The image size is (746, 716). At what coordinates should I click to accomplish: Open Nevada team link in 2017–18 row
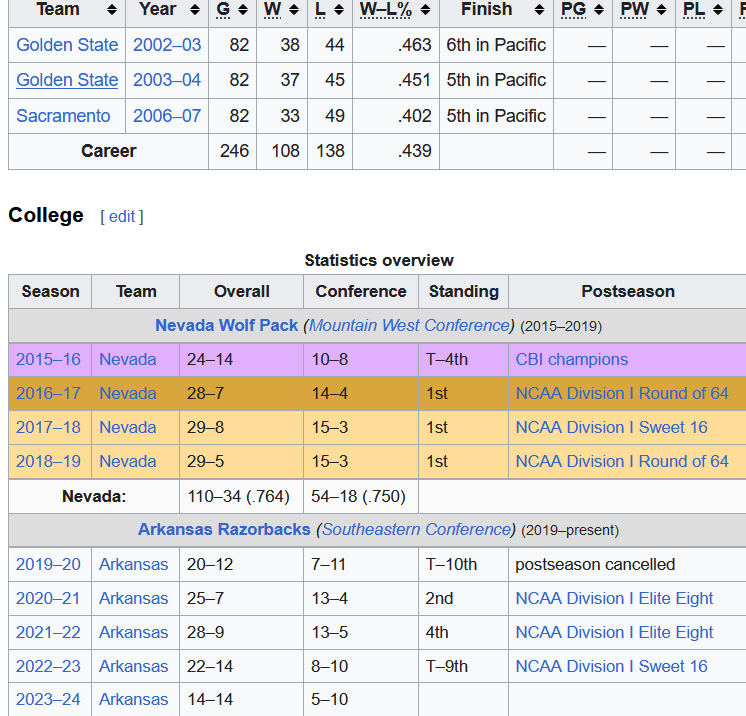(128, 428)
